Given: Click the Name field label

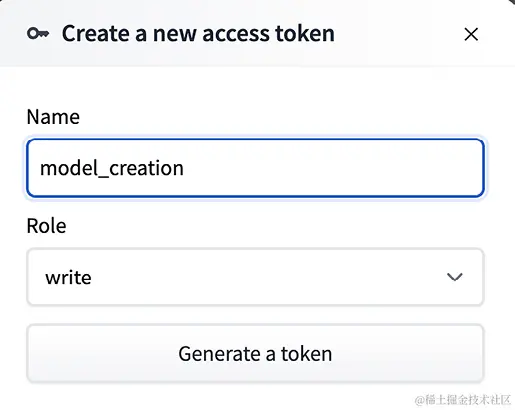Looking at the screenshot, I should click(x=53, y=117).
